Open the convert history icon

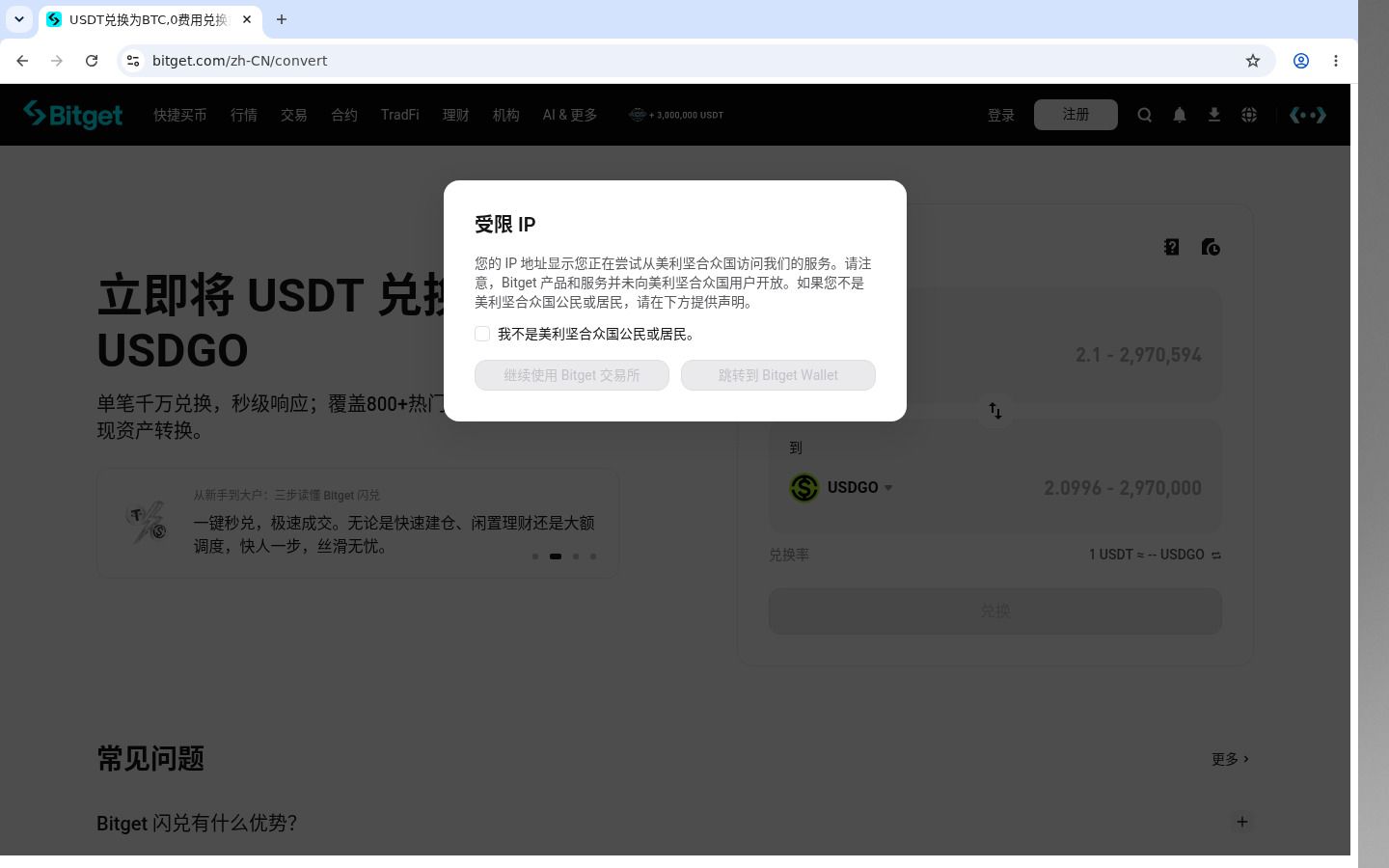click(1211, 247)
